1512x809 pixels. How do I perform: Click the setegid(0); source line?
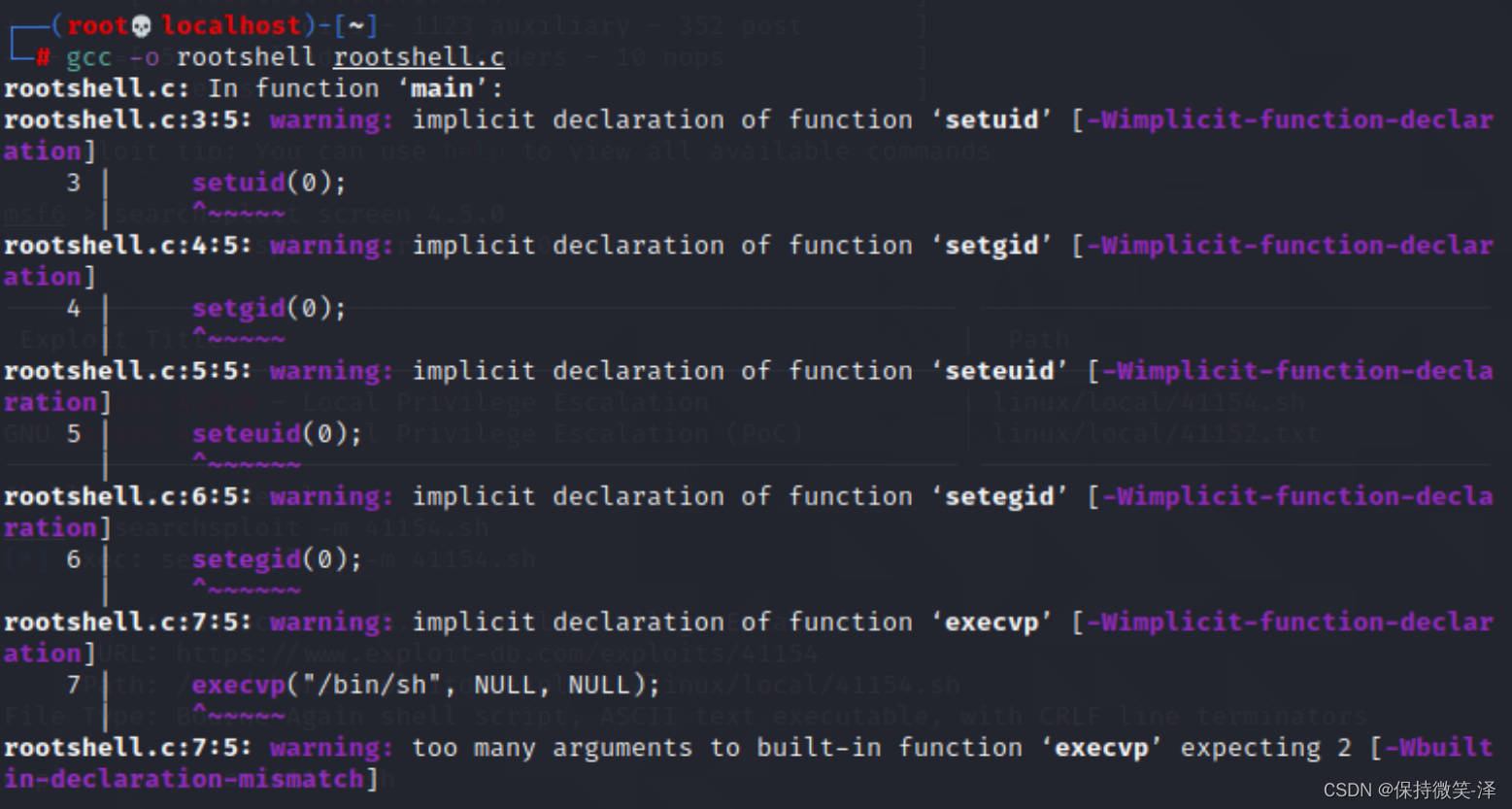276,559
